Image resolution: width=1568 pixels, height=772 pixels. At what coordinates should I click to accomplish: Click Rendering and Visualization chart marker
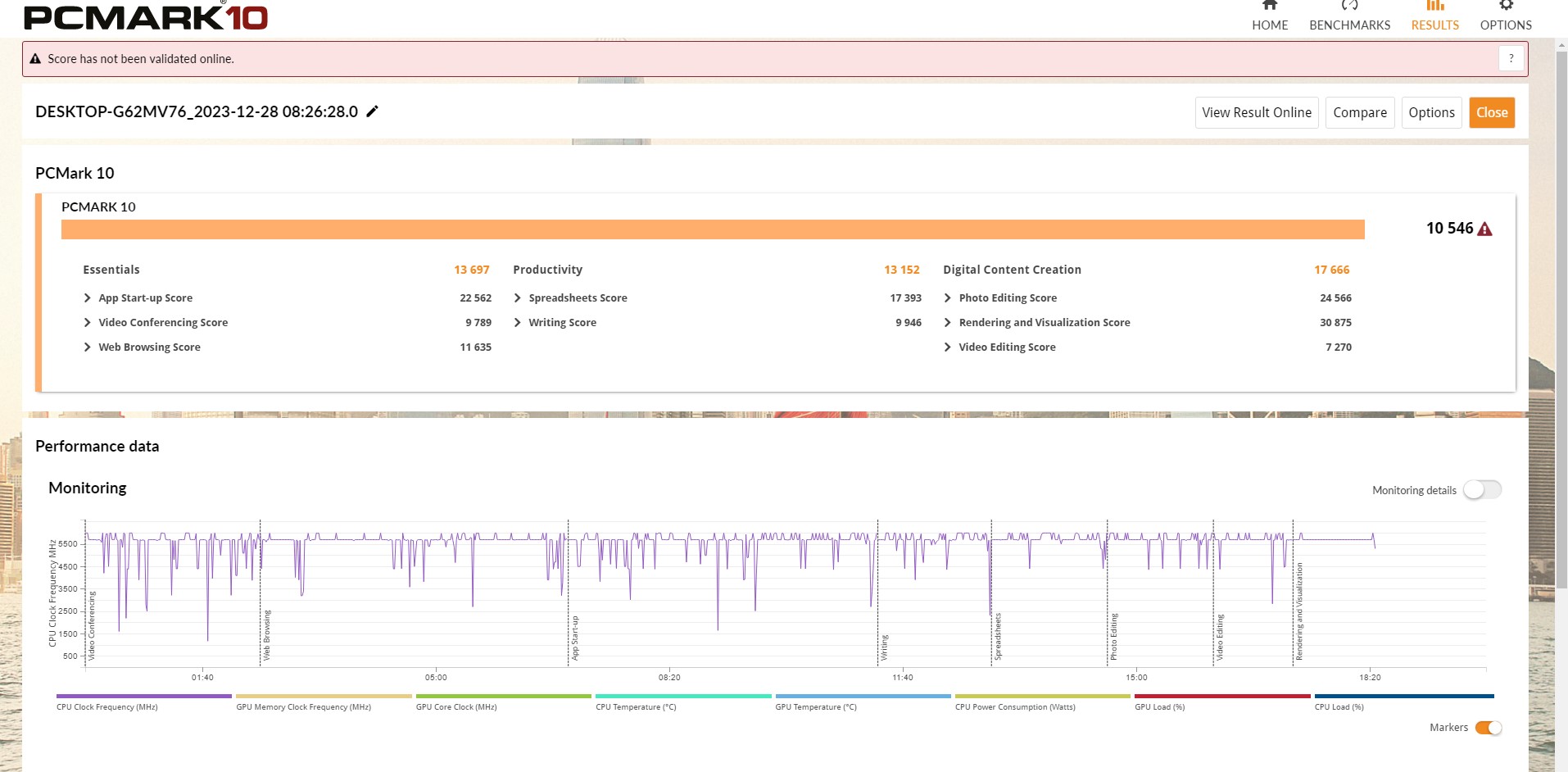point(1298,611)
